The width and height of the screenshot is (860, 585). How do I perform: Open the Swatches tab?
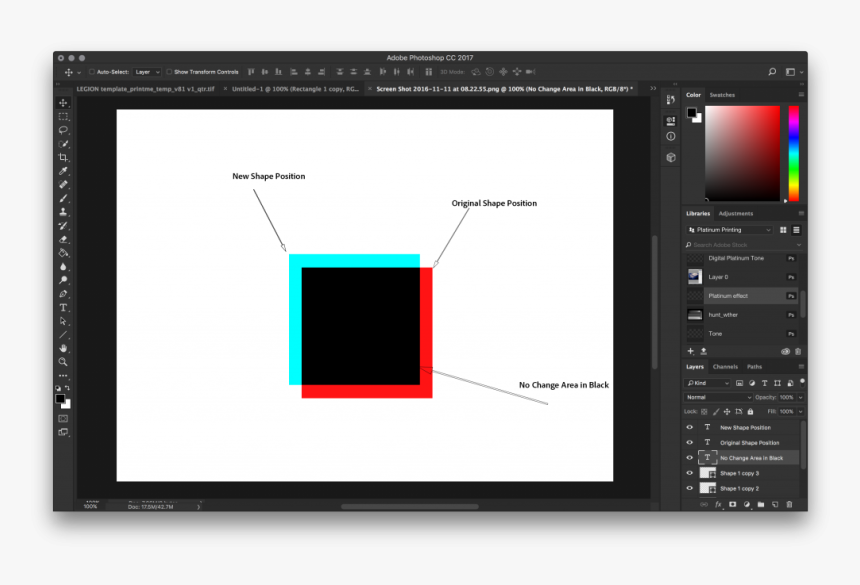722,95
